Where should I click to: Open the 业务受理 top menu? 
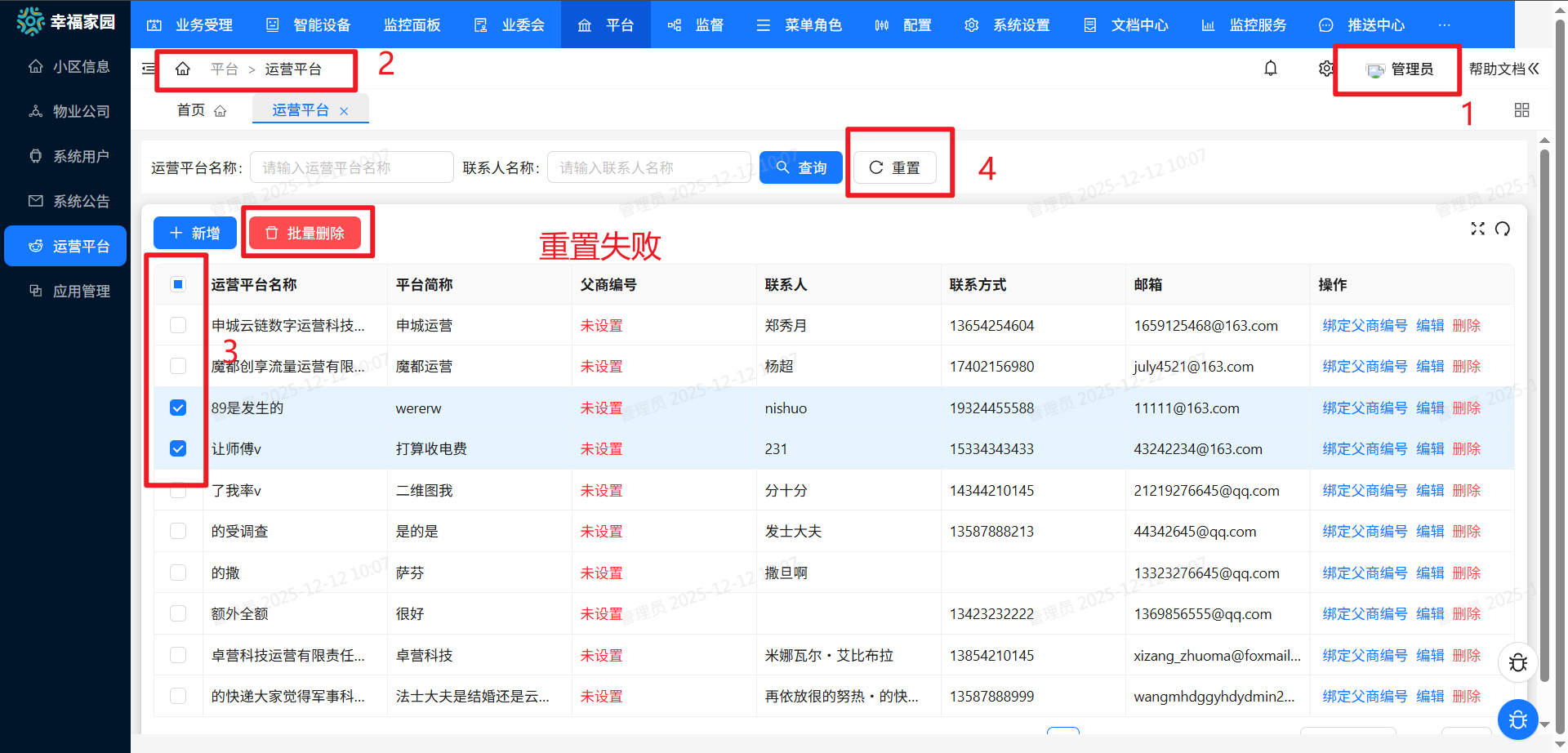(189, 25)
